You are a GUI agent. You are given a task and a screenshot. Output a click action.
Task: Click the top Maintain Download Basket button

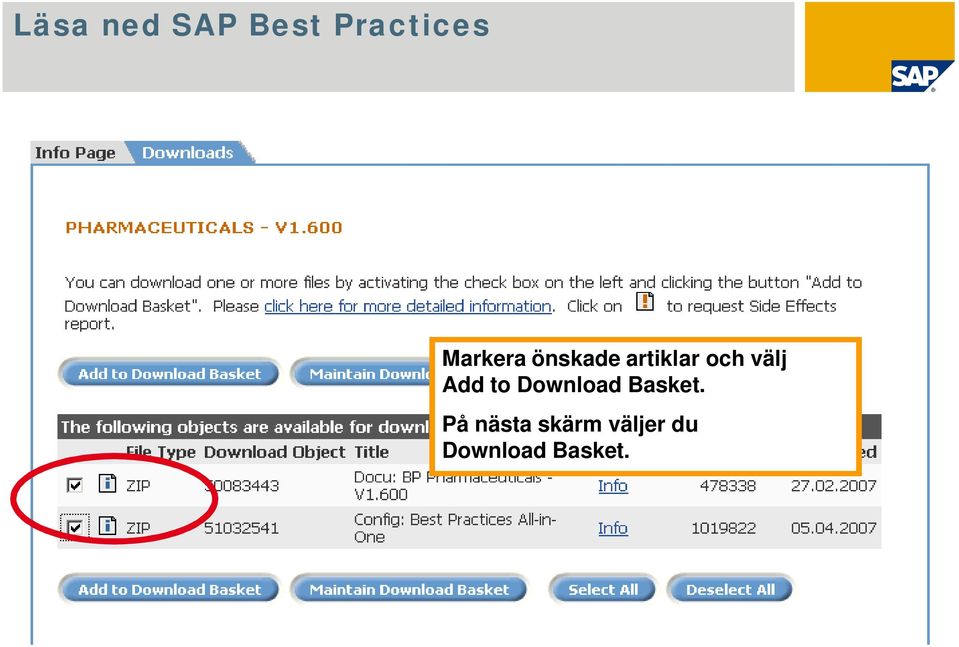pyautogui.click(x=361, y=374)
